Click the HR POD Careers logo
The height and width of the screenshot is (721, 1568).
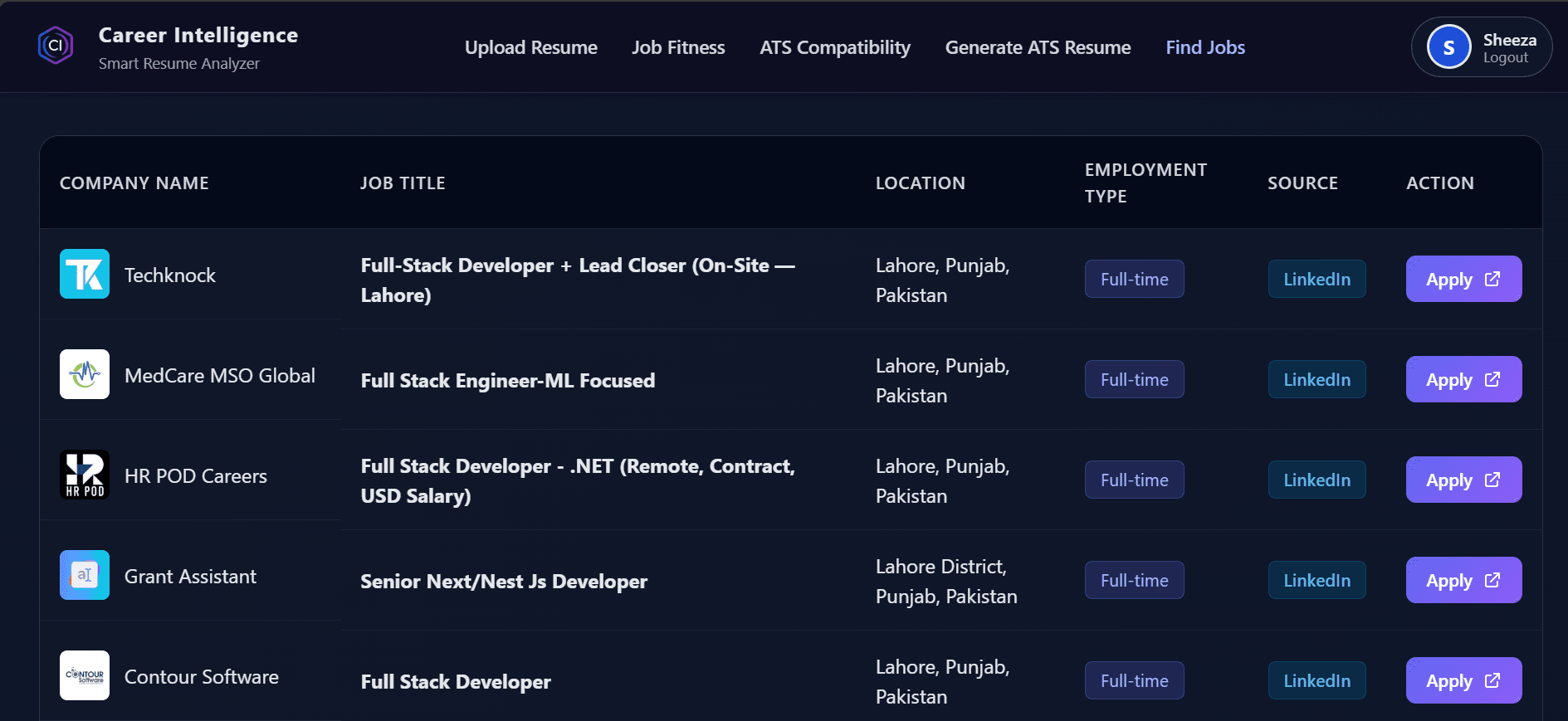(85, 475)
